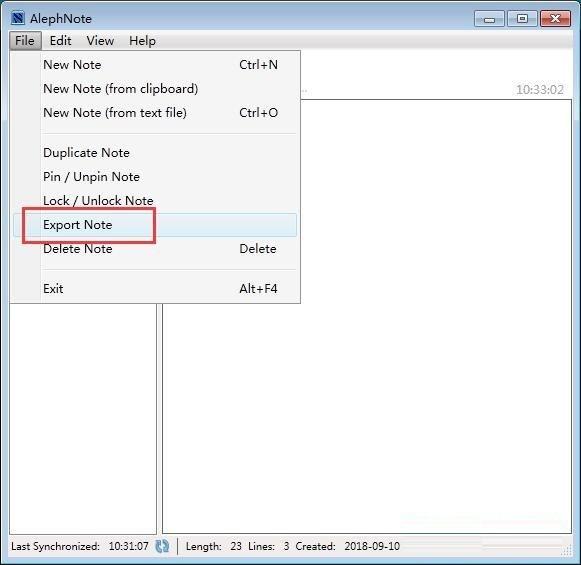The height and width of the screenshot is (565, 581).
Task: Open the Help menu
Action: coord(142,40)
